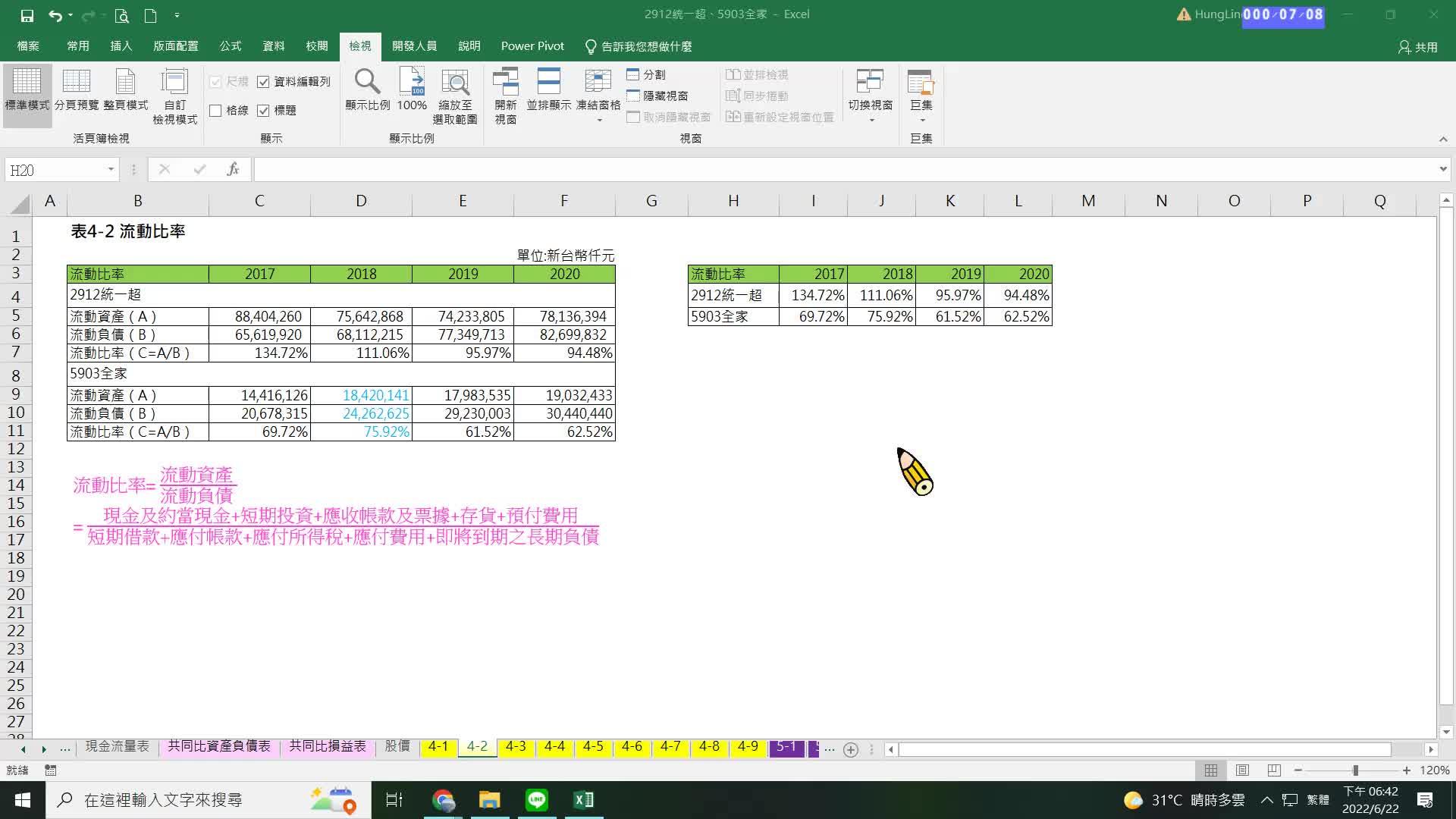This screenshot has height=819, width=1456.
Task: Switch to Page Layout view in status bar
Action: click(1242, 770)
